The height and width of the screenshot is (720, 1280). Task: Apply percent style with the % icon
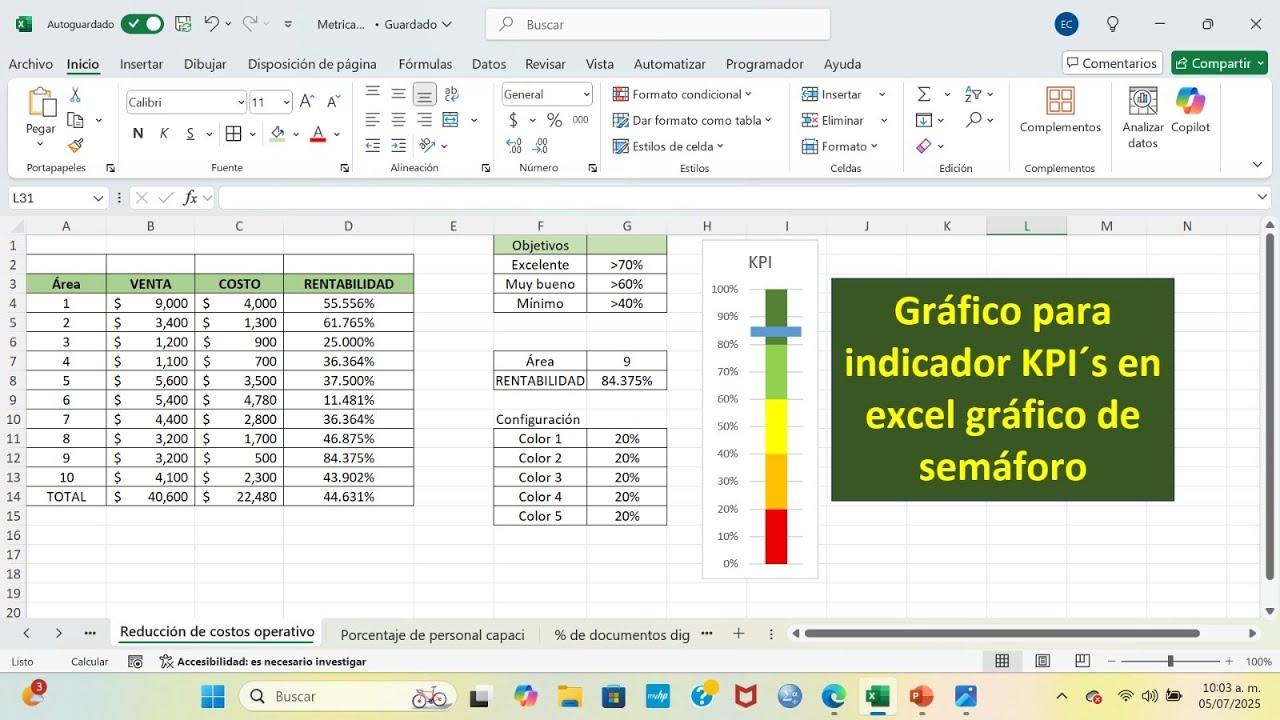tap(553, 119)
